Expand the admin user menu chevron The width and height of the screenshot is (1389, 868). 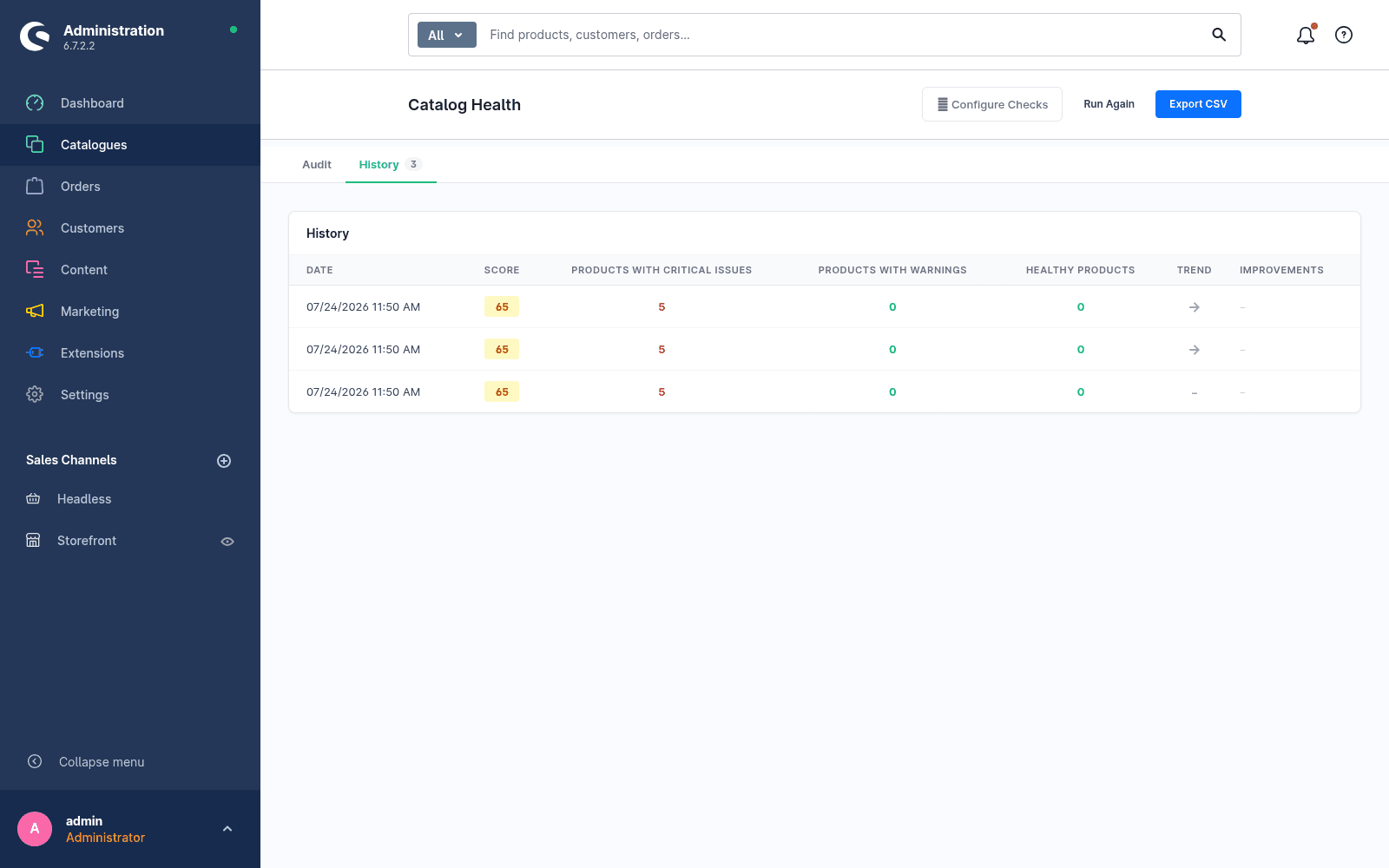click(227, 829)
